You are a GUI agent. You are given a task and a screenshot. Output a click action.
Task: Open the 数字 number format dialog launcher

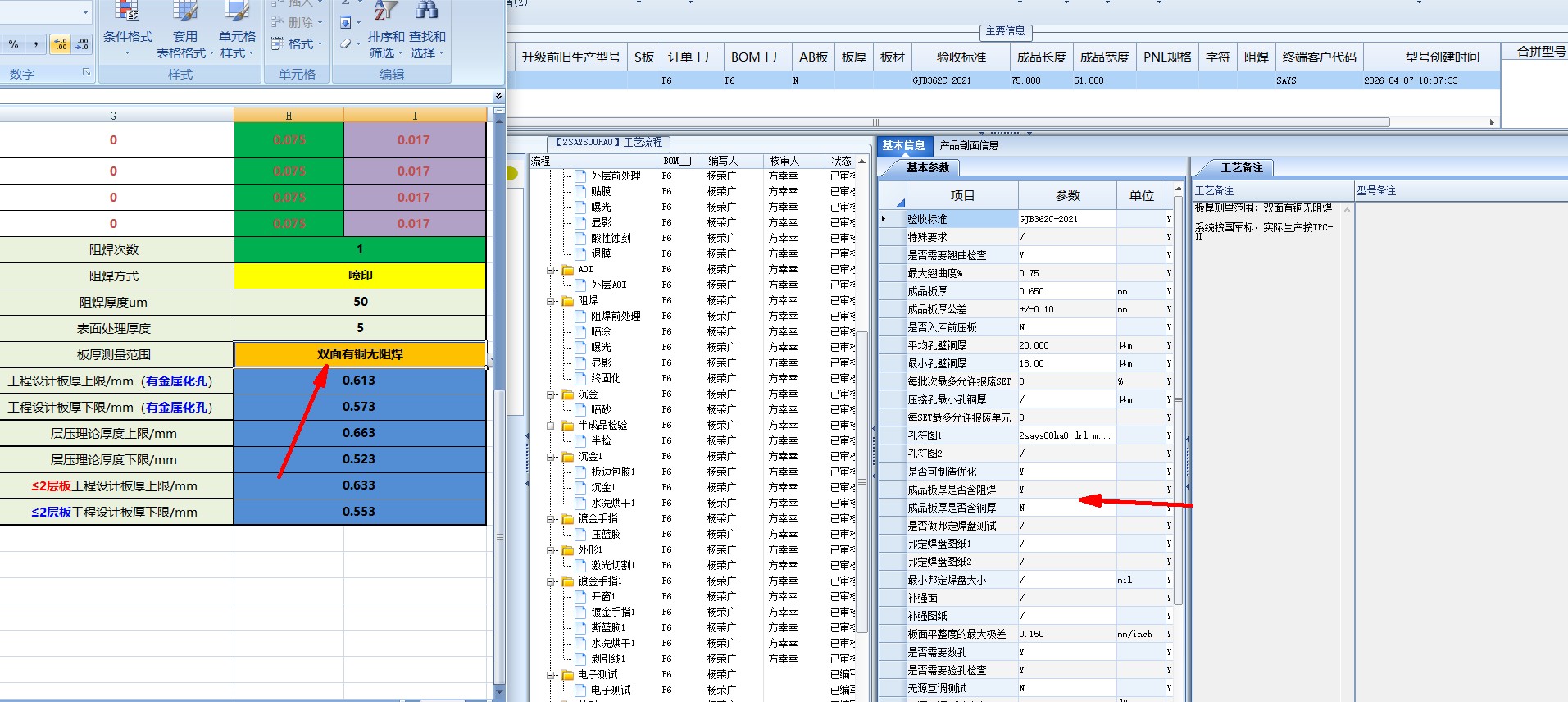click(x=87, y=73)
